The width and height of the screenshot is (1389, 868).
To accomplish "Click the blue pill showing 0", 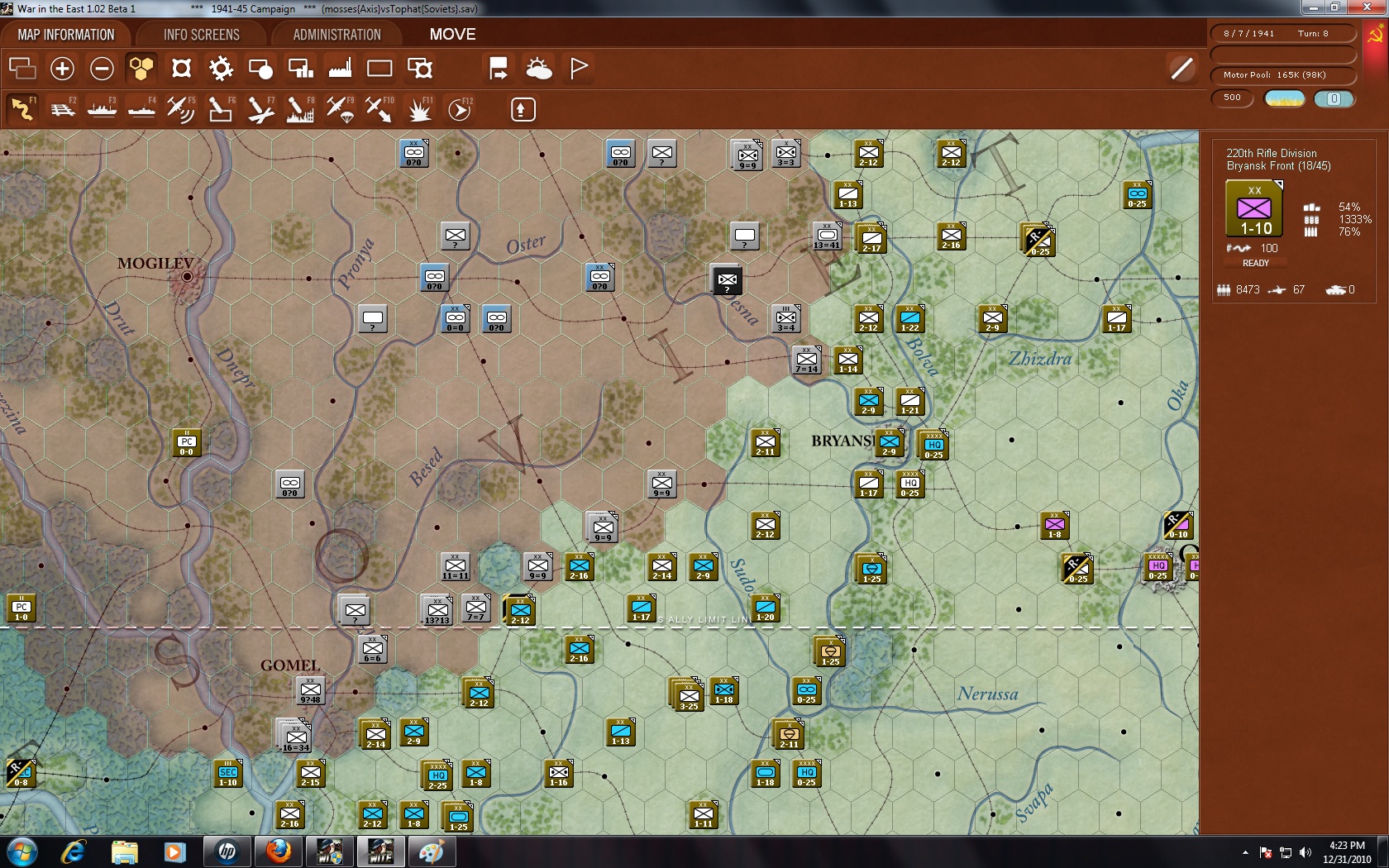I will coord(1334,98).
